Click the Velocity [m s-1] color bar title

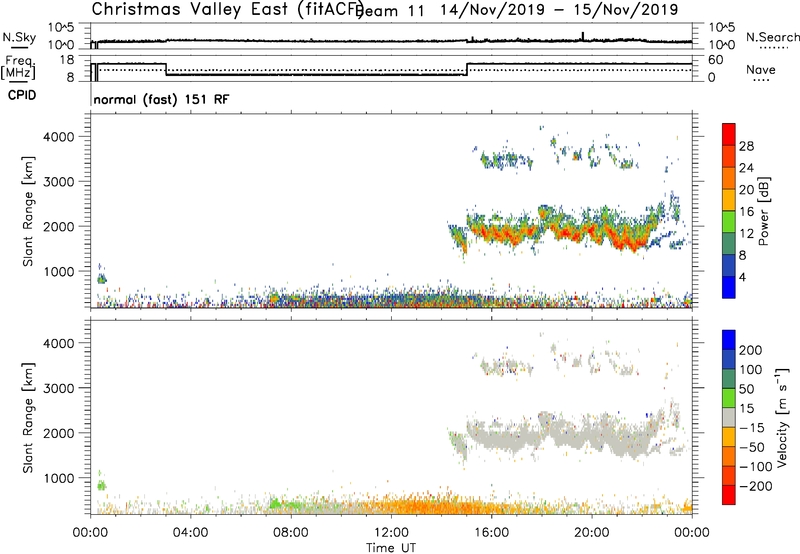click(x=781, y=417)
